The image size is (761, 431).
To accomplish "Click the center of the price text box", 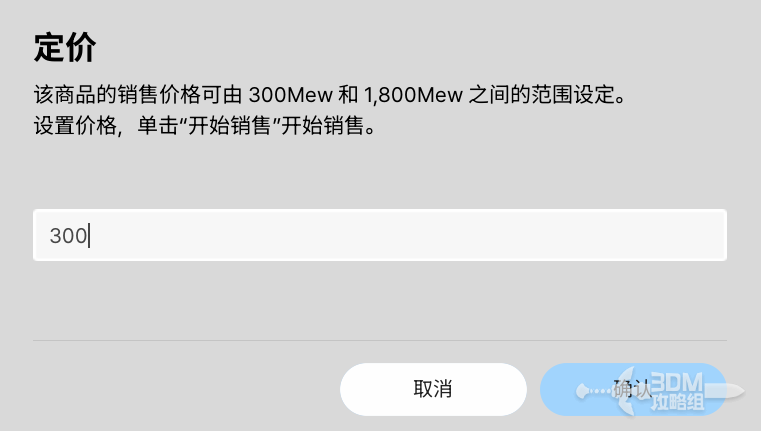I will pyautogui.click(x=380, y=235).
